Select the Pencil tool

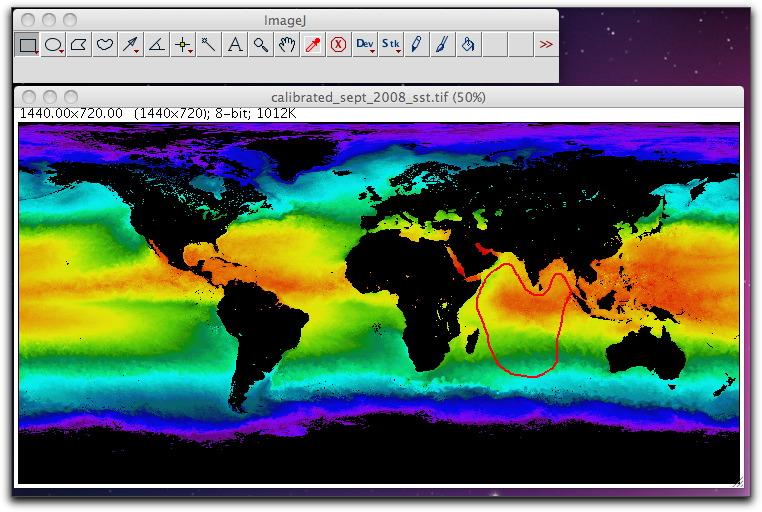click(416, 45)
